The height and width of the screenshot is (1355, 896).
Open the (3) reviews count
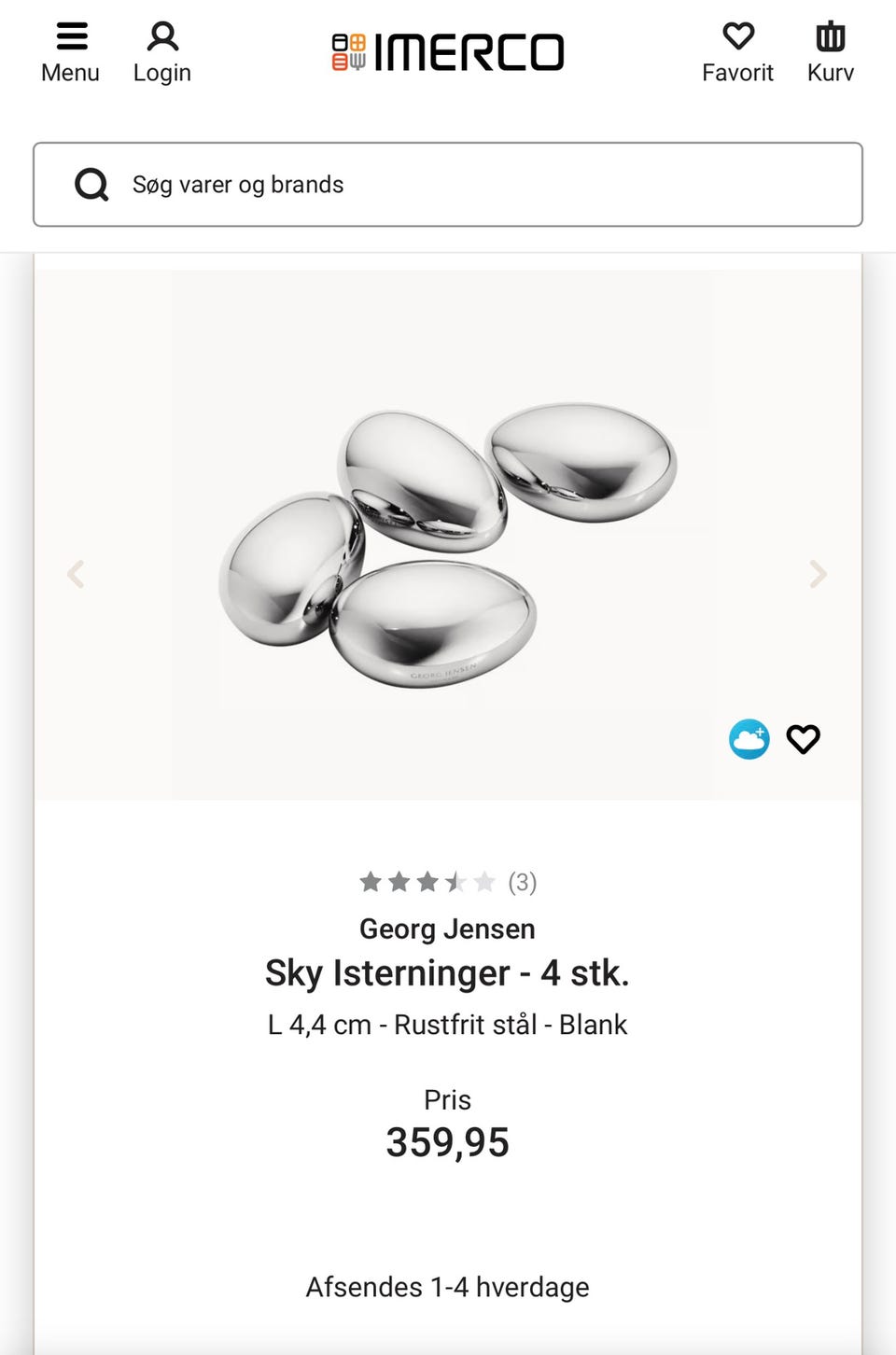523,882
